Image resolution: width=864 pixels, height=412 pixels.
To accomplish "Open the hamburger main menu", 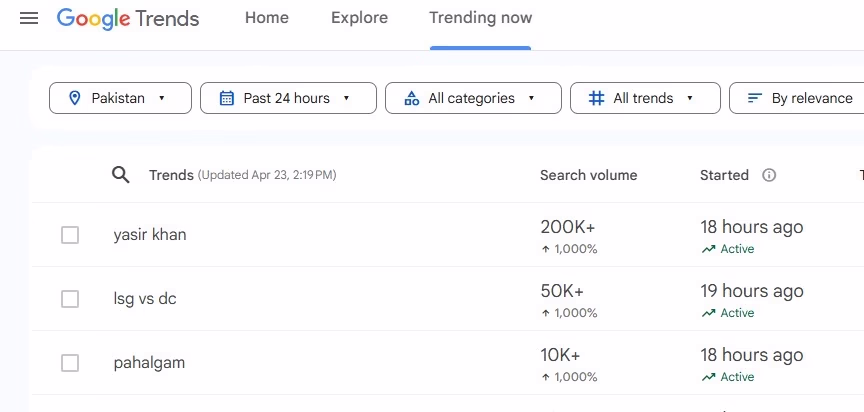I will (x=29, y=18).
